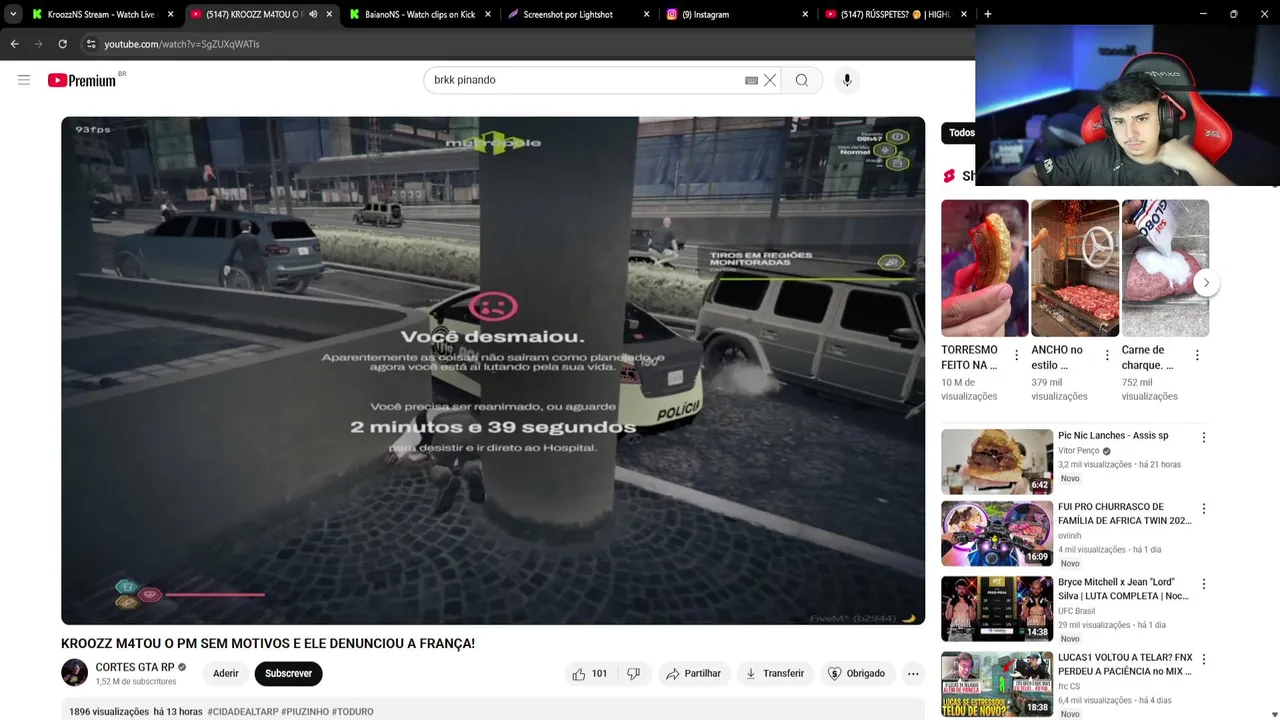Open options for Bryce Mitchell video

(1204, 583)
